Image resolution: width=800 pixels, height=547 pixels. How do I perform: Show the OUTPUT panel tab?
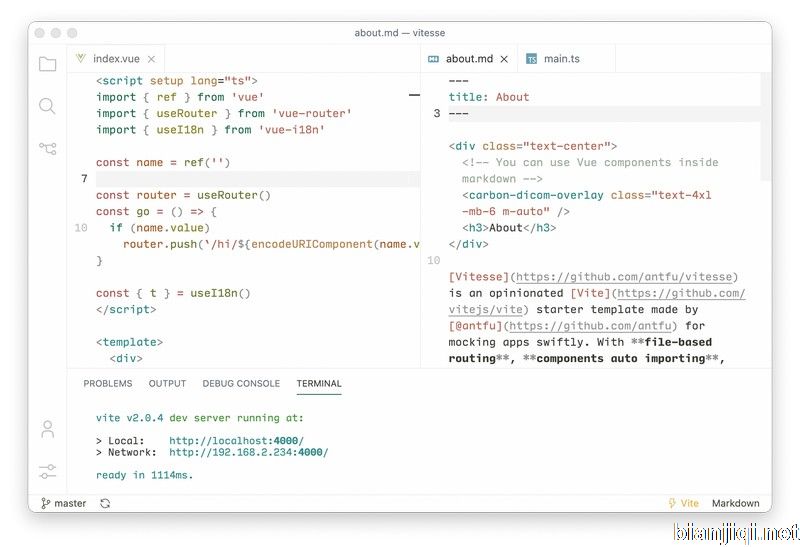167,384
